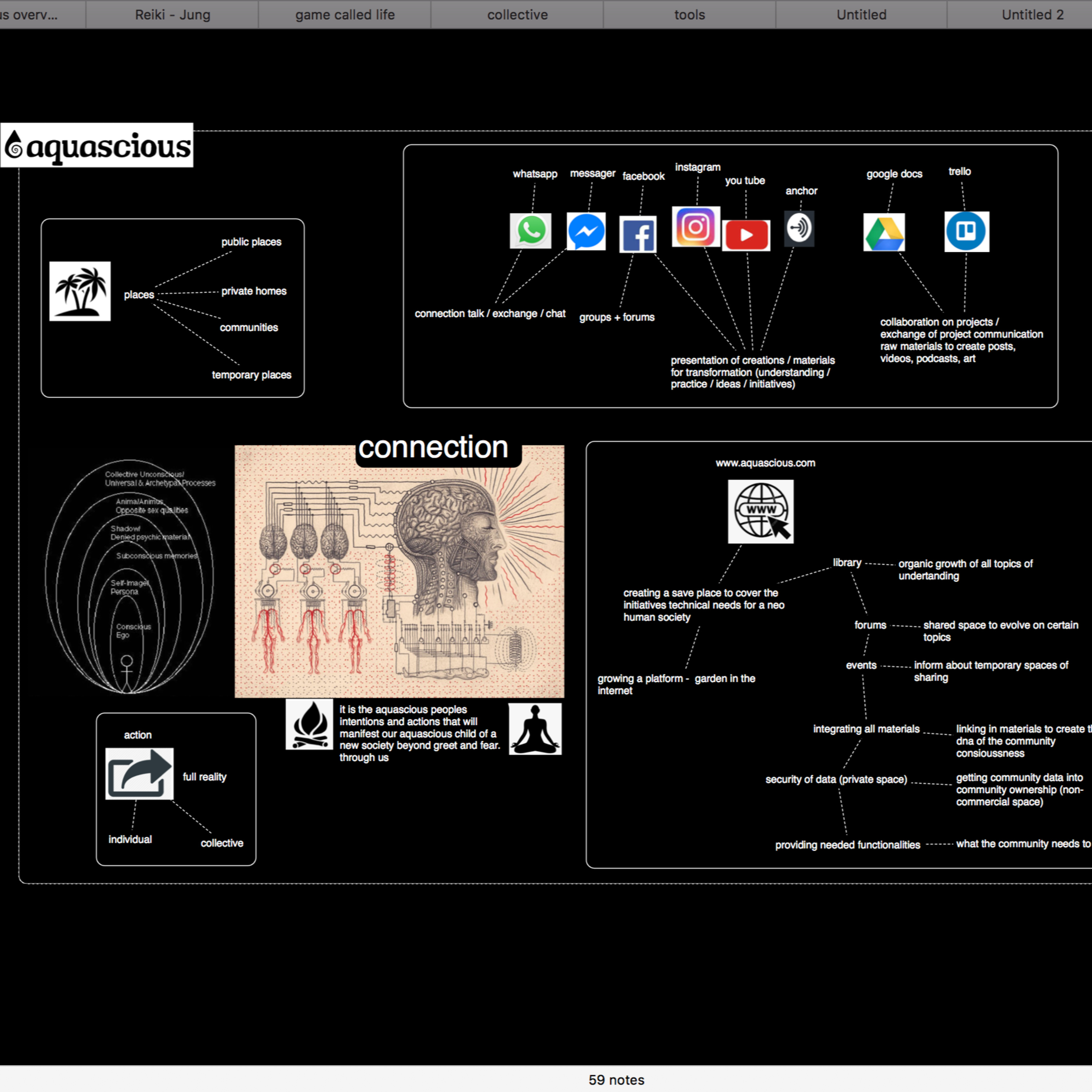Select the 'messager' label
This screenshot has width=1092, height=1092.
pyautogui.click(x=592, y=173)
